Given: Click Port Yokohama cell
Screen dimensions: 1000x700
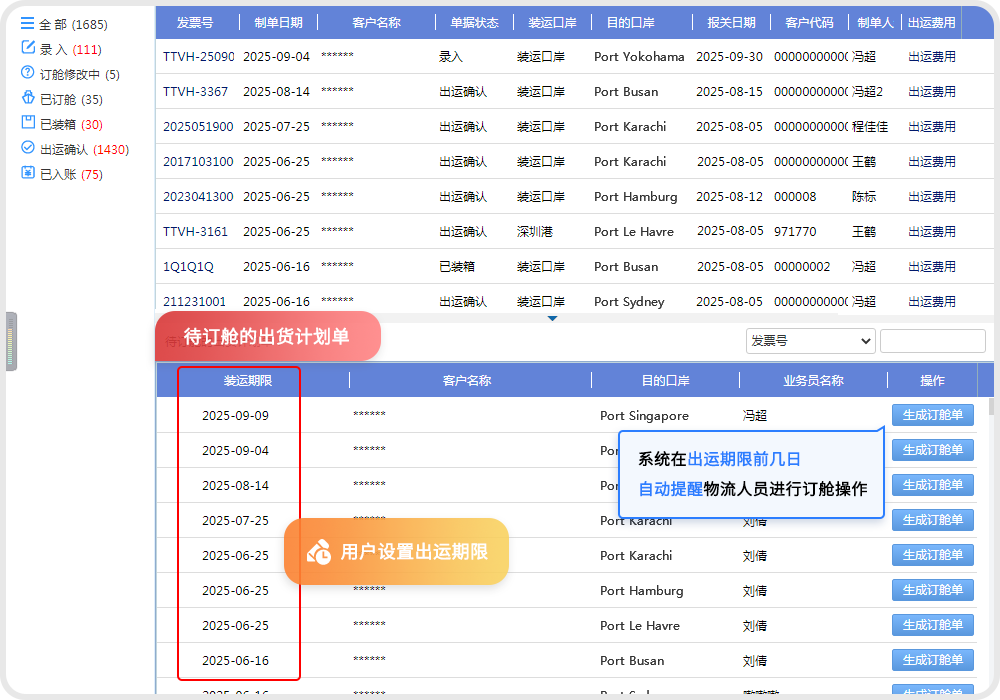Looking at the screenshot, I should click(639, 57).
